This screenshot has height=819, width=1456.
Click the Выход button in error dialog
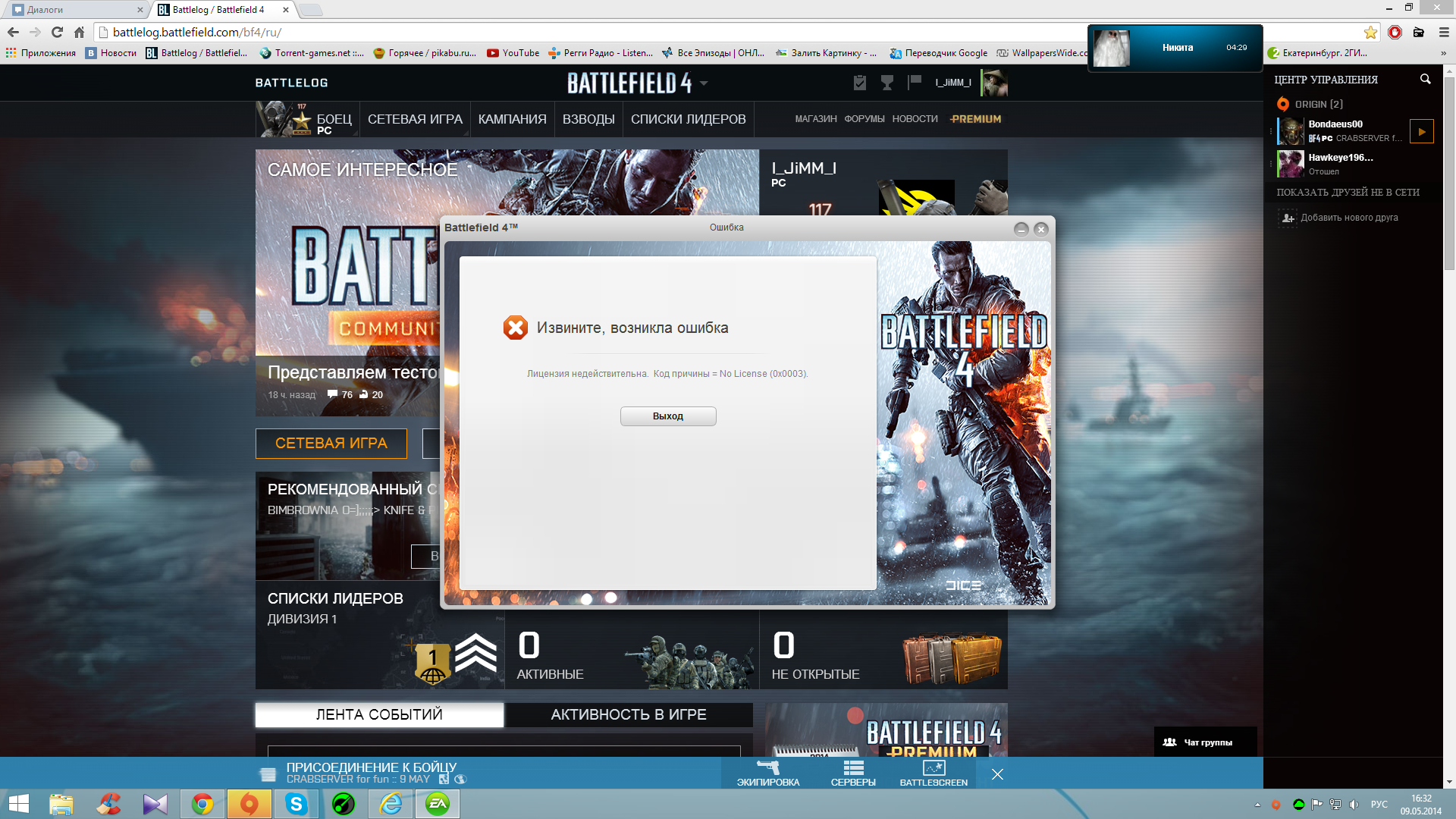click(x=668, y=416)
